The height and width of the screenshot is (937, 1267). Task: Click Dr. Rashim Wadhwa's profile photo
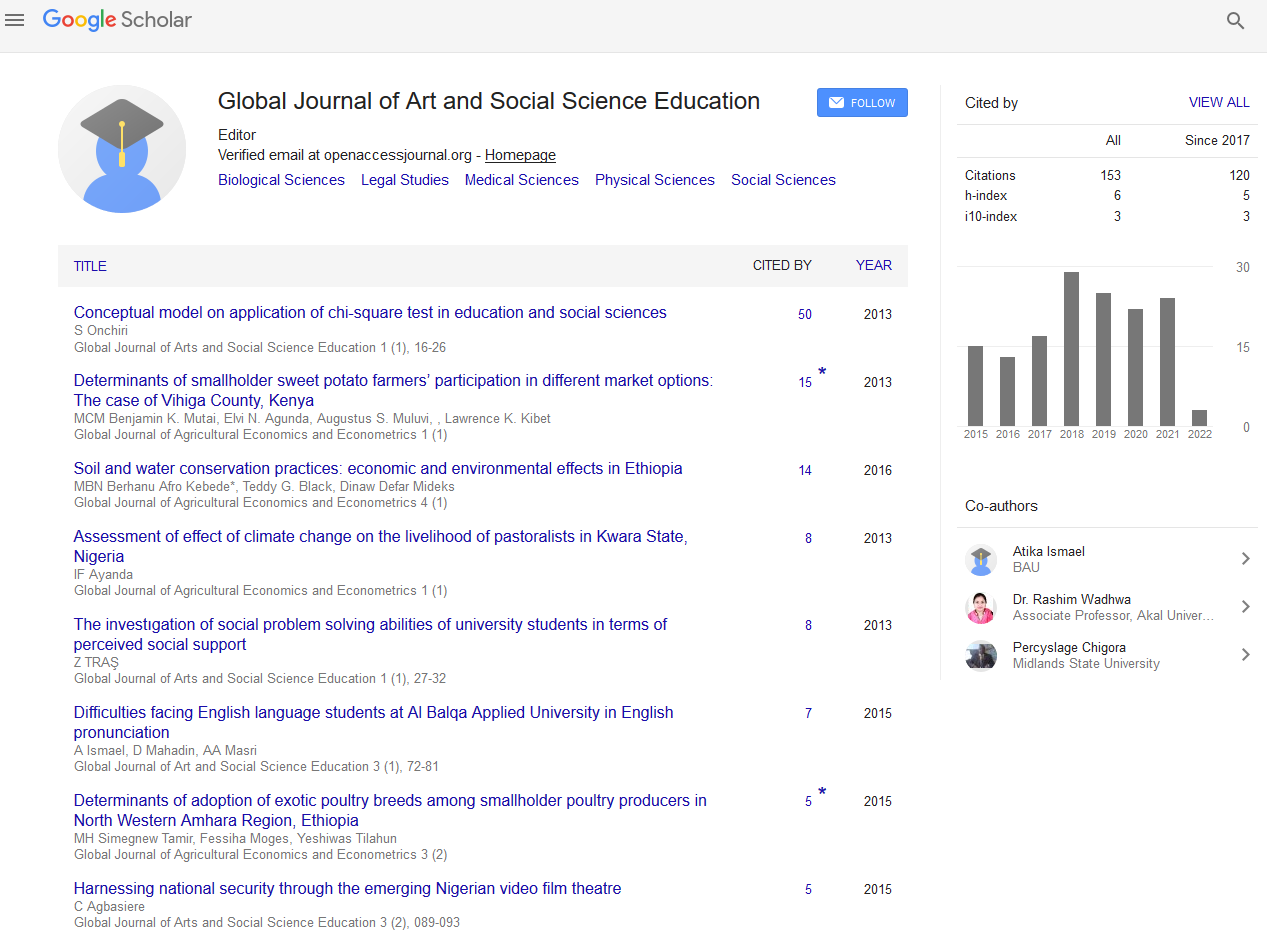tap(980, 608)
